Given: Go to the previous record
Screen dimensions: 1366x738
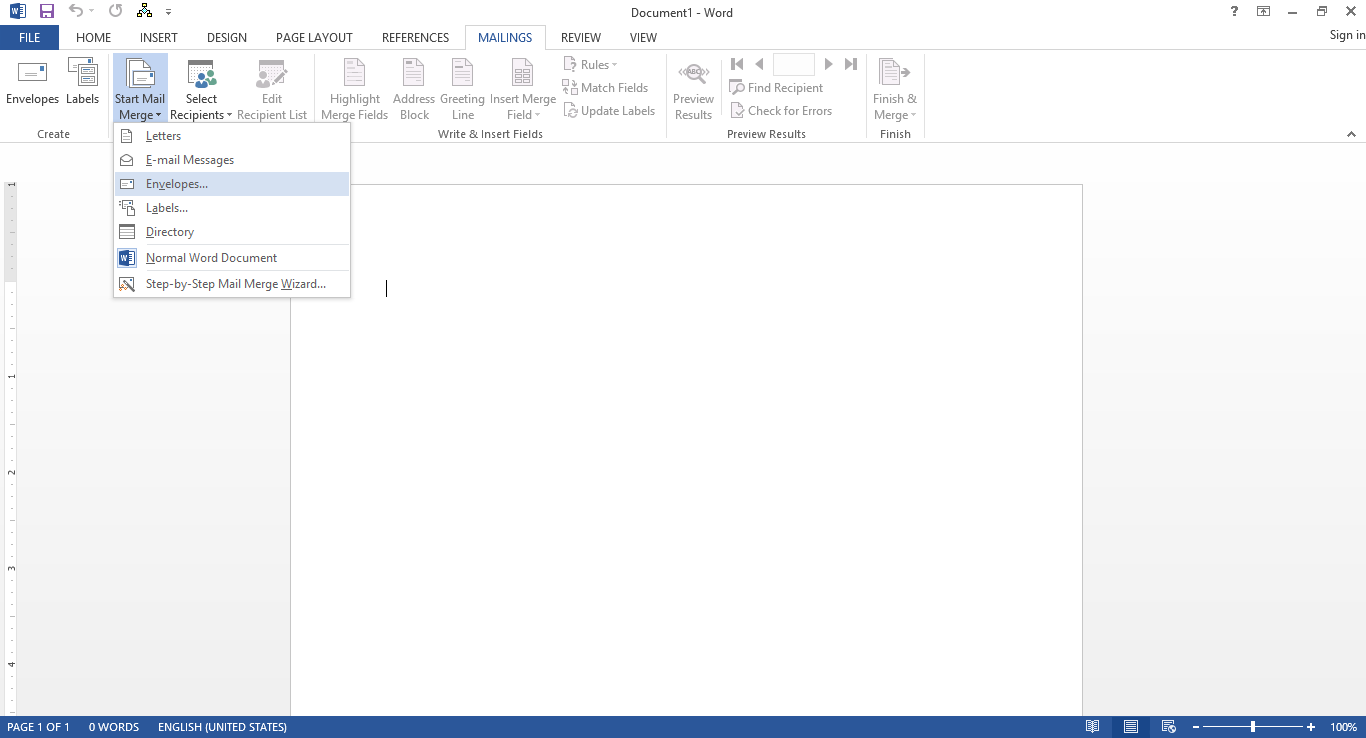Looking at the screenshot, I should 759,64.
